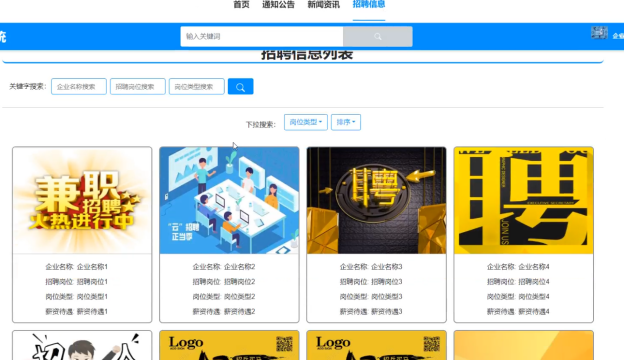Click text 岗位类型2
Image resolution: width=624 pixels, height=361 pixels.
coord(240,297)
